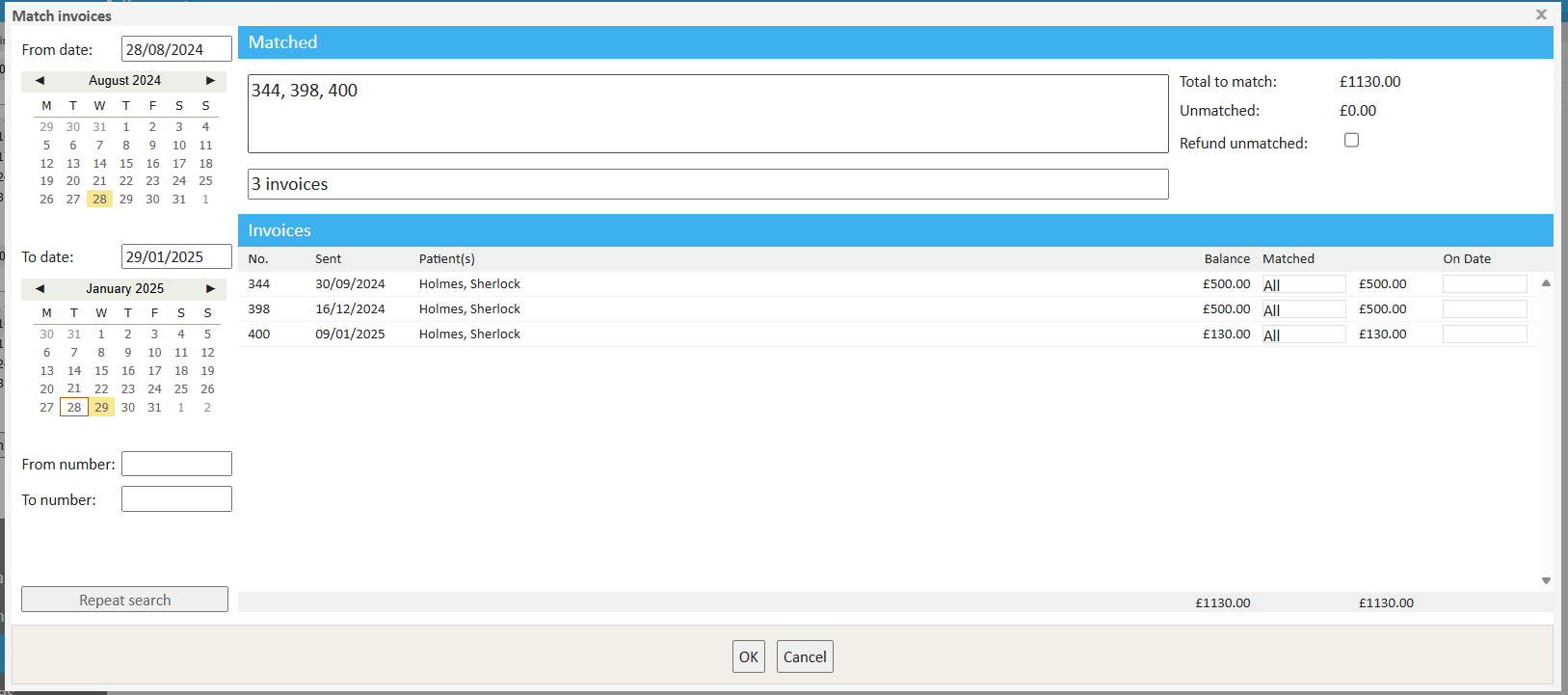1568x695 pixels.
Task: Enable the Refund unmatched checkbox
Action: pyautogui.click(x=1351, y=141)
